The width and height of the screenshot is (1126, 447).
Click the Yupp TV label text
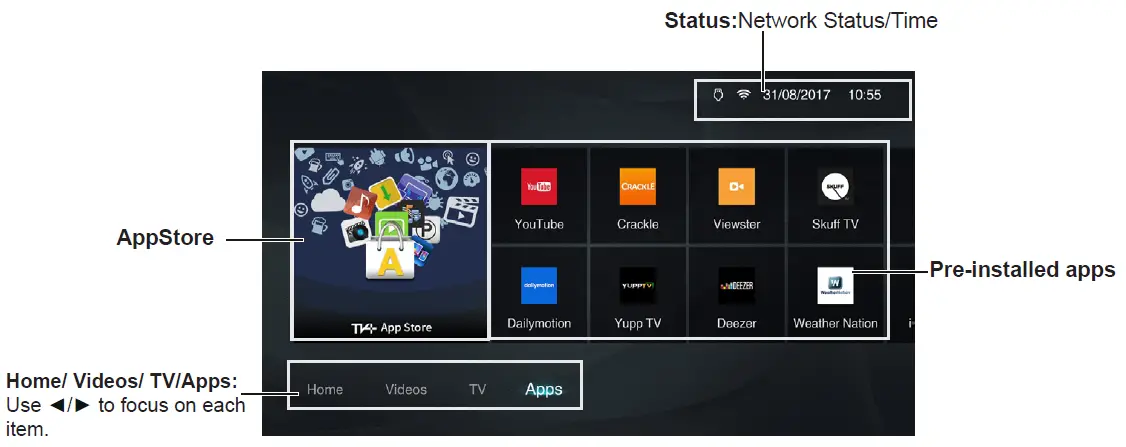[638, 323]
